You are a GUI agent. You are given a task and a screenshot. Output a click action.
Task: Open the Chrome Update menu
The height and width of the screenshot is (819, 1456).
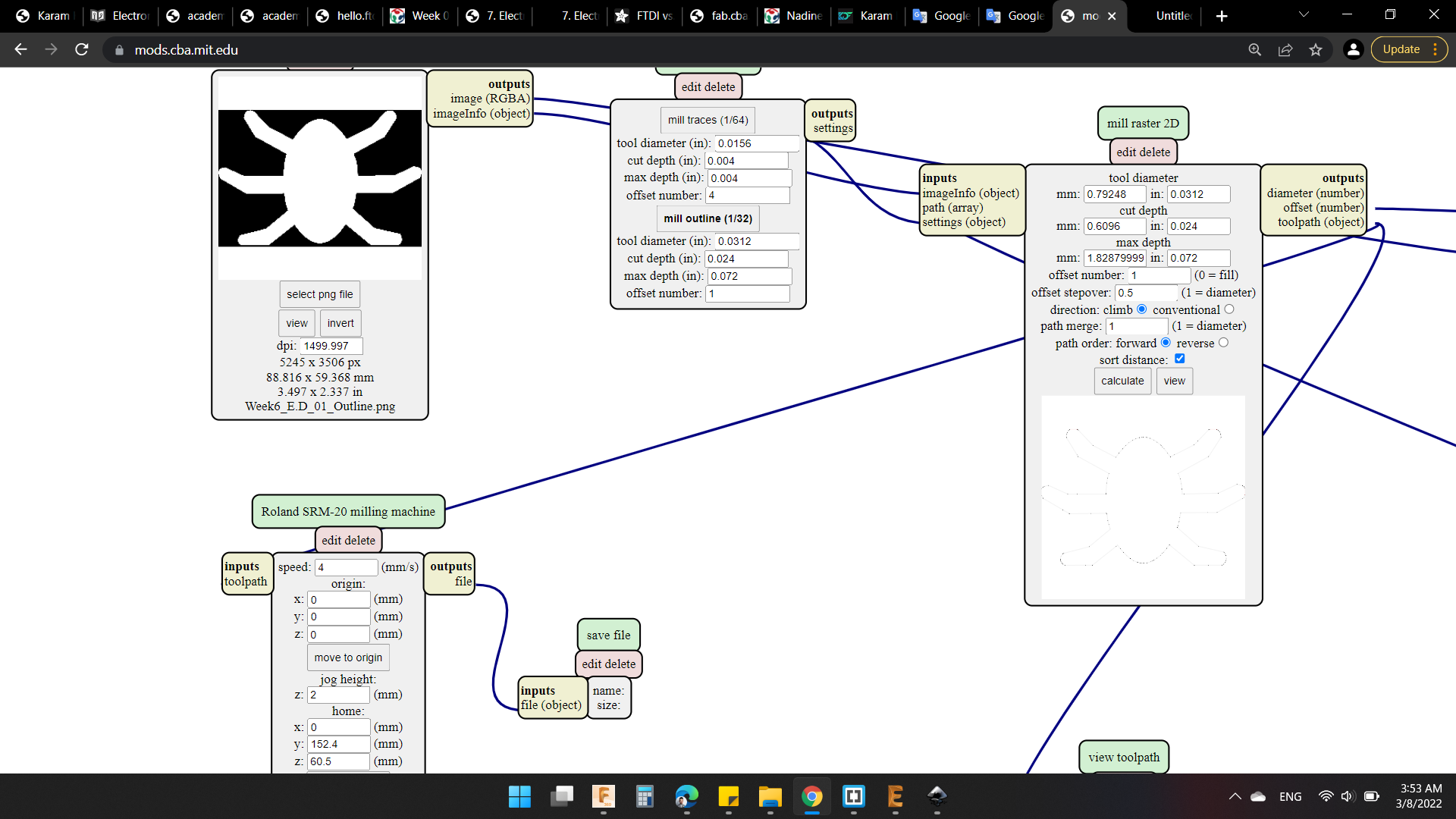coord(1409,49)
